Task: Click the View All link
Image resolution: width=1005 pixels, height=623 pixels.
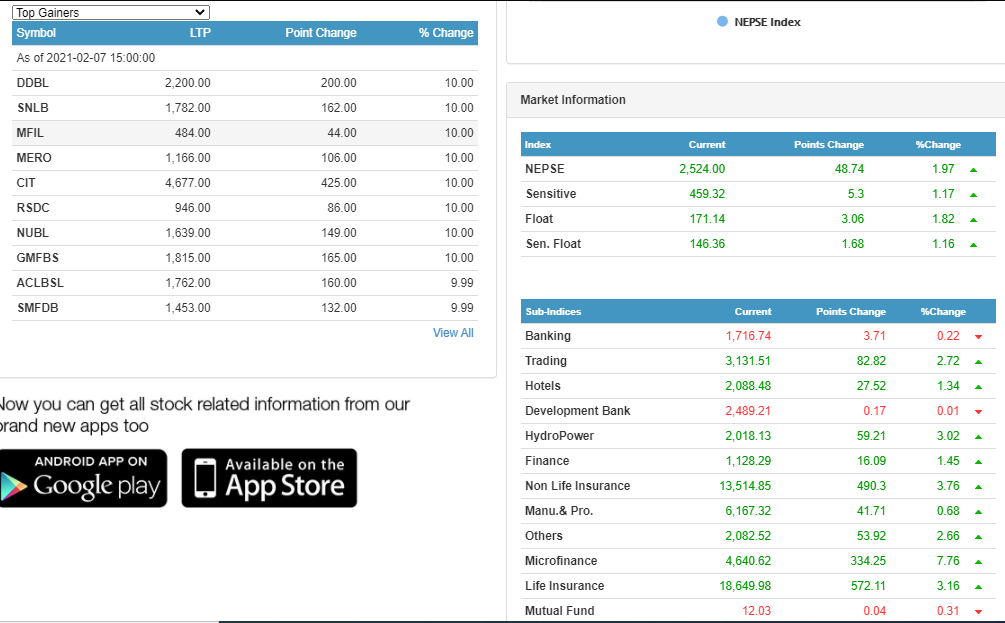Action: (x=453, y=333)
